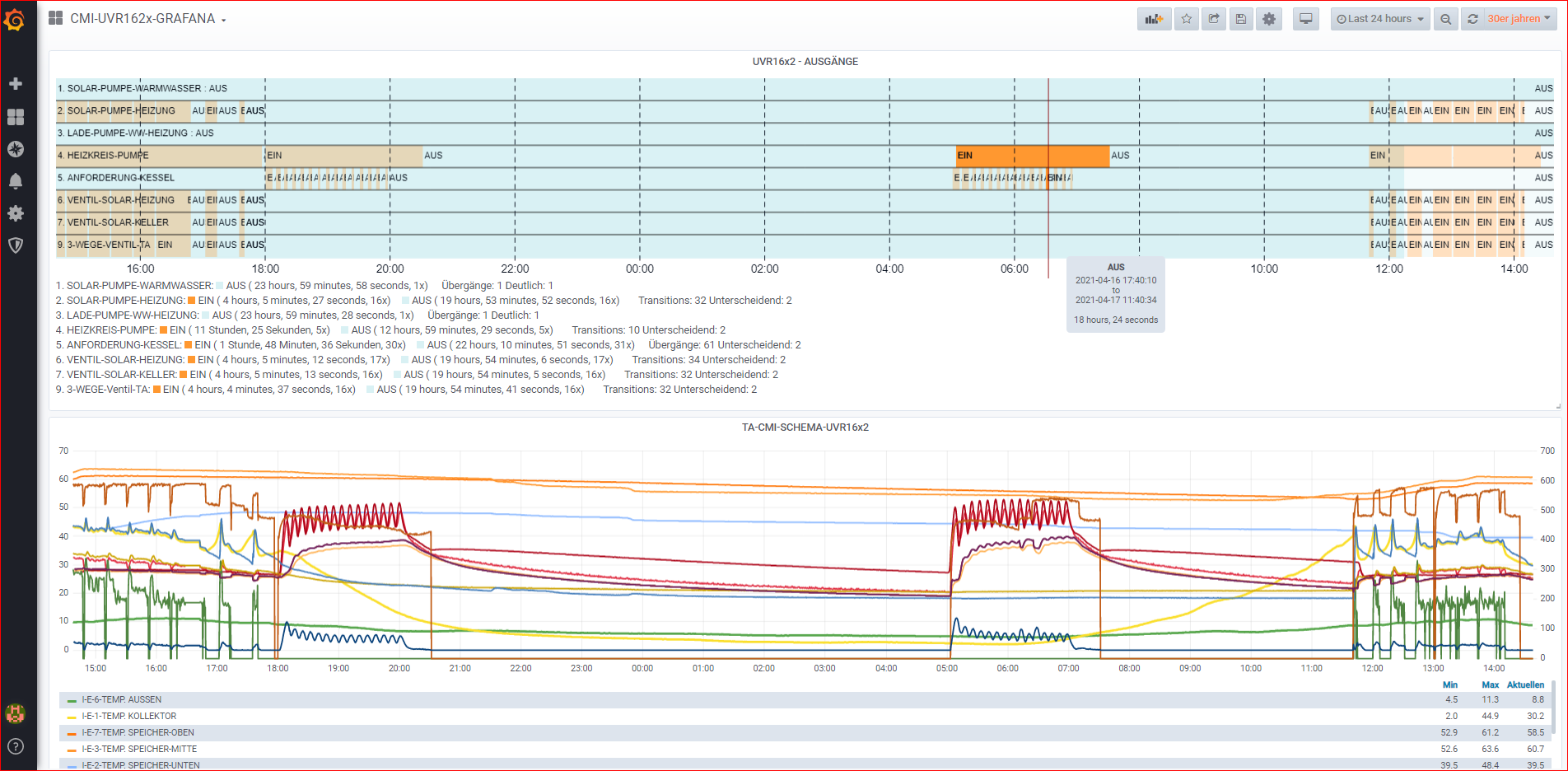This screenshot has height=771, width=1568.
Task: Click the '18 hours, 24 seconds' tooltip text
Action: point(1116,320)
